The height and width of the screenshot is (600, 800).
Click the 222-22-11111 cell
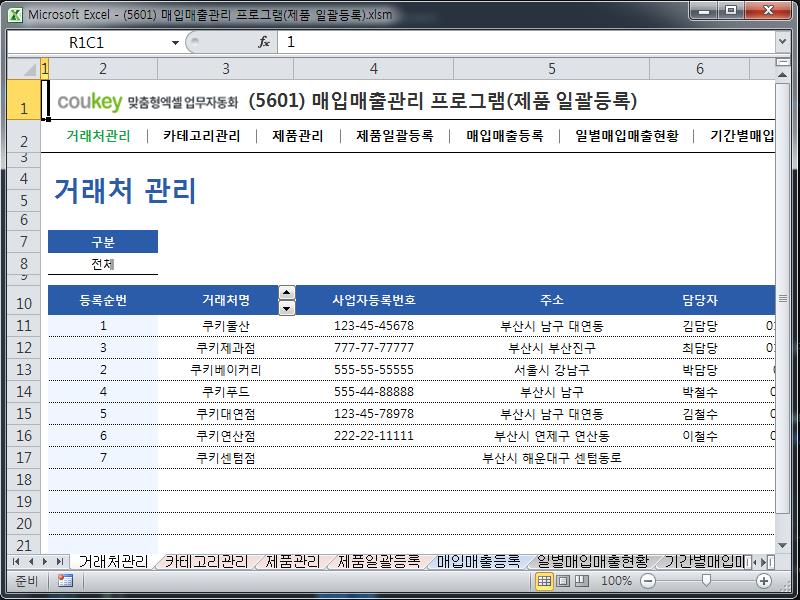point(373,436)
